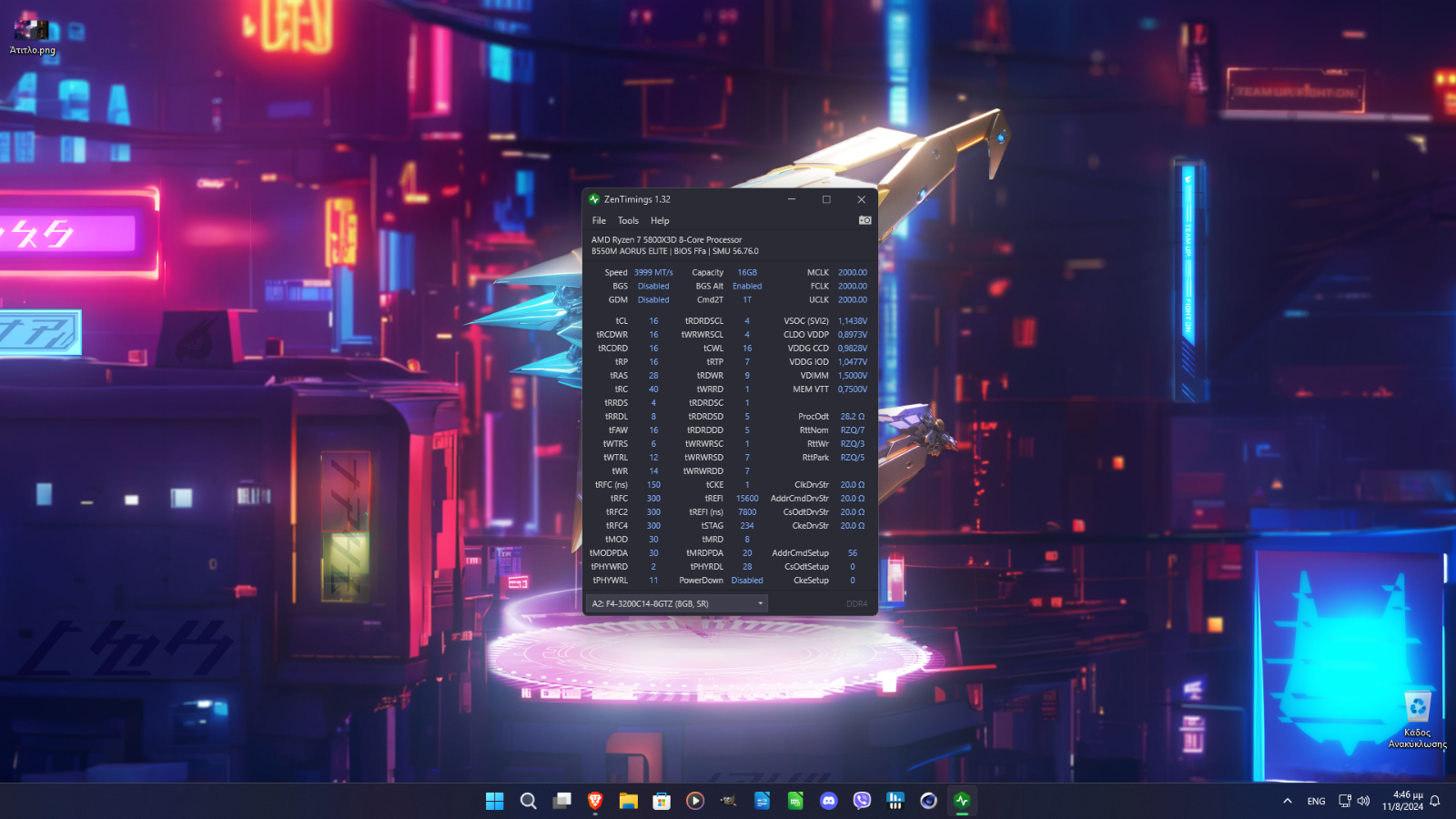Open volume control tray icon
The height and width of the screenshot is (819, 1456).
pos(1363,801)
